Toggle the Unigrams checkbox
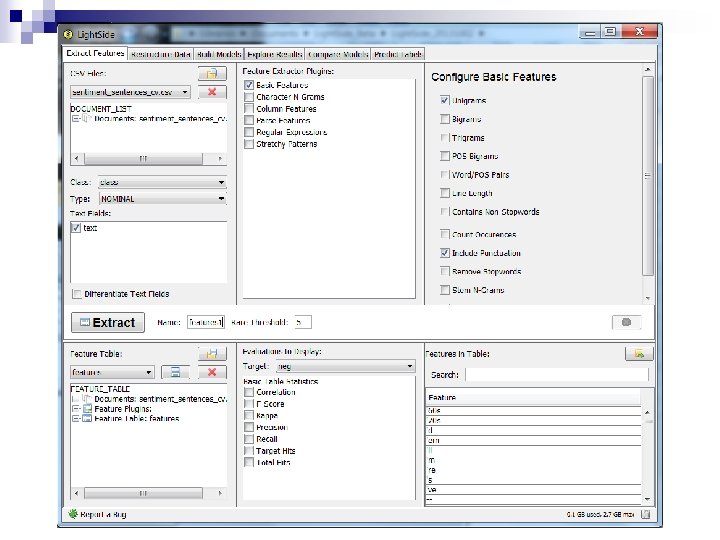 tap(444, 101)
